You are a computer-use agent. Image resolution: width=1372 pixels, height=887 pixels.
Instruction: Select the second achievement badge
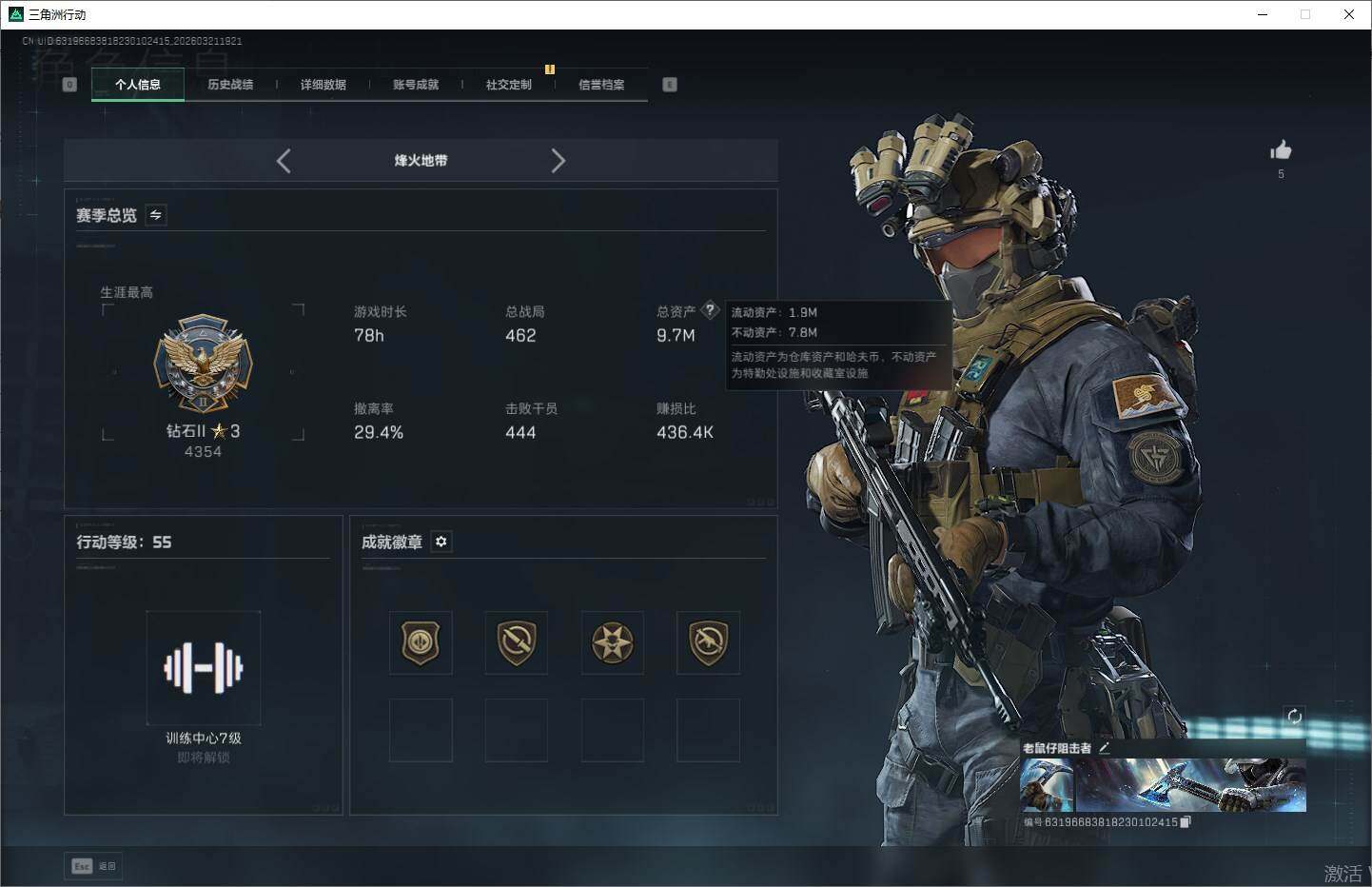pyautogui.click(x=517, y=642)
